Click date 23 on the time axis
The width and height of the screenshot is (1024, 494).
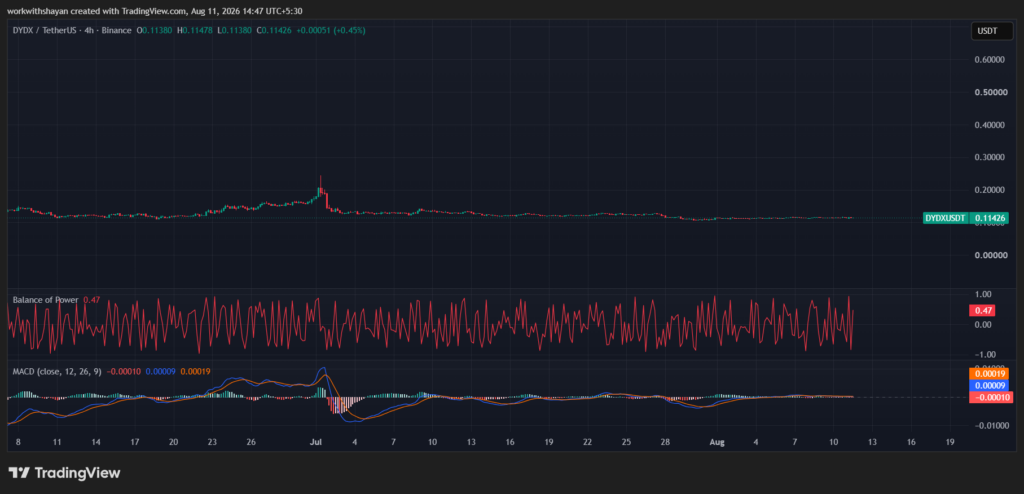[212, 442]
